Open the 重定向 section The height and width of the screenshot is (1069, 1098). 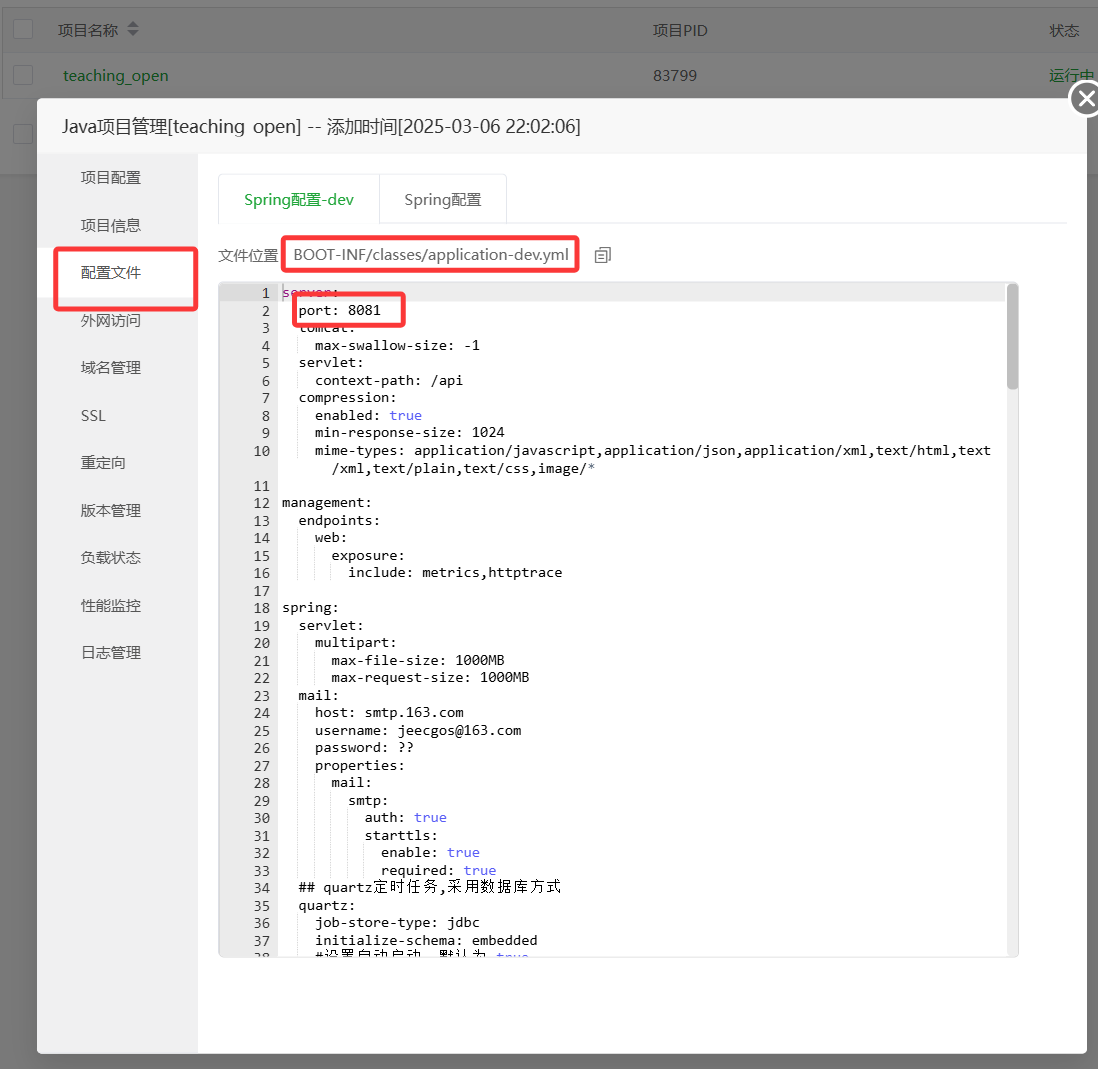click(103, 463)
